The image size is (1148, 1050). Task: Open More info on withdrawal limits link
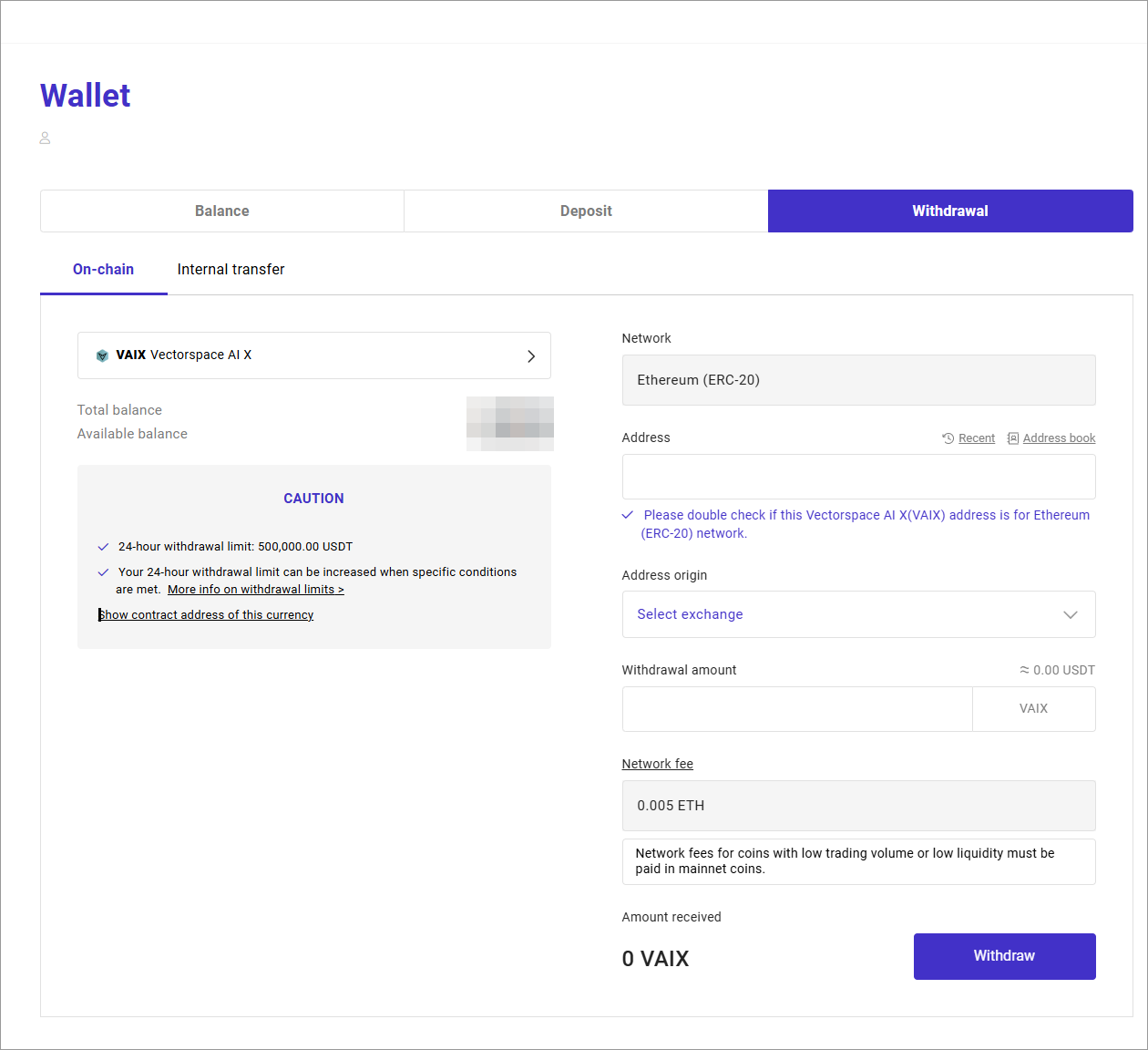click(x=256, y=590)
